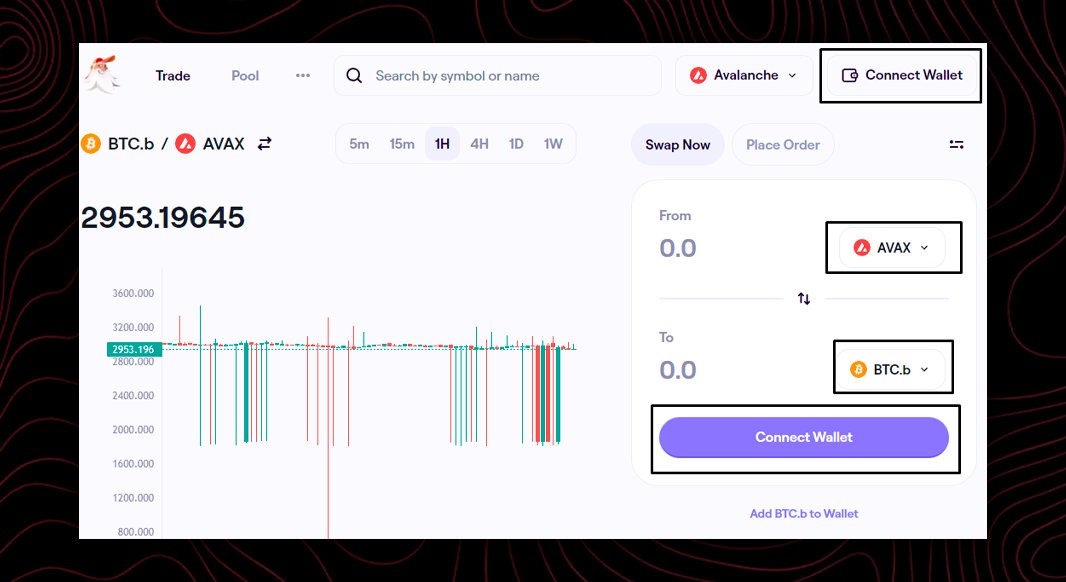This screenshot has width=1066, height=582.
Task: Open the Trade page
Action: point(173,75)
